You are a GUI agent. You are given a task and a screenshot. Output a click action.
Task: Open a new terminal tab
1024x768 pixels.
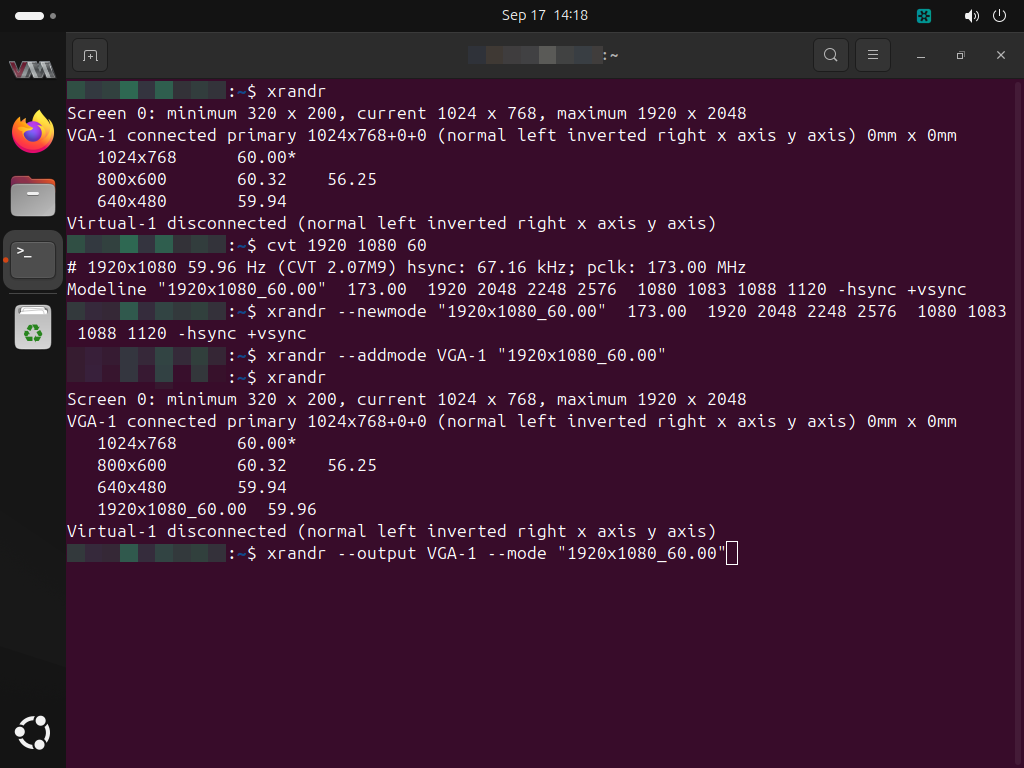click(x=90, y=55)
